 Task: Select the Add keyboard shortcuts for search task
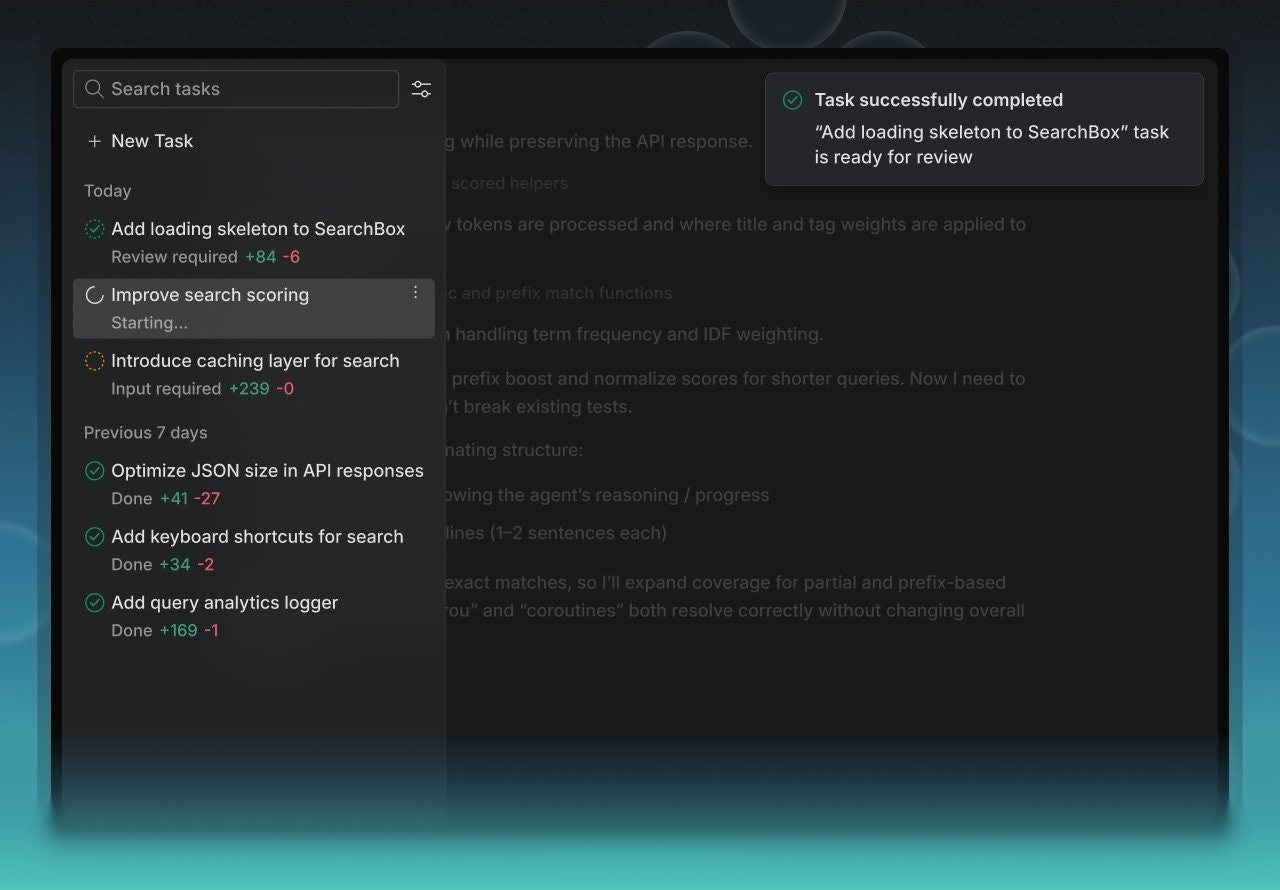[x=257, y=536]
